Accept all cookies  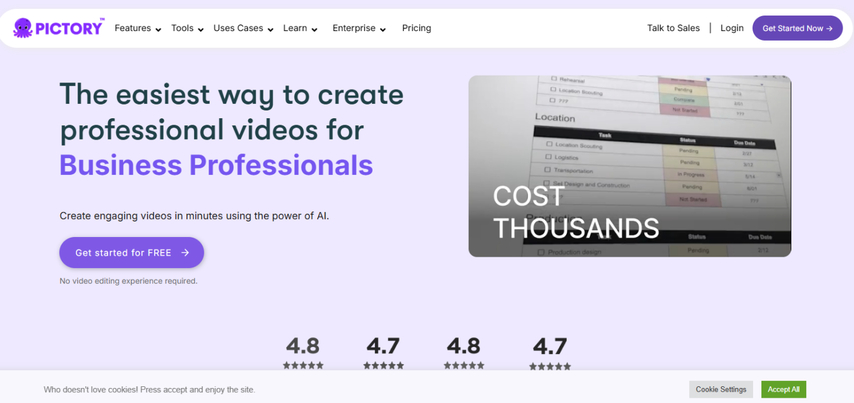(x=783, y=389)
